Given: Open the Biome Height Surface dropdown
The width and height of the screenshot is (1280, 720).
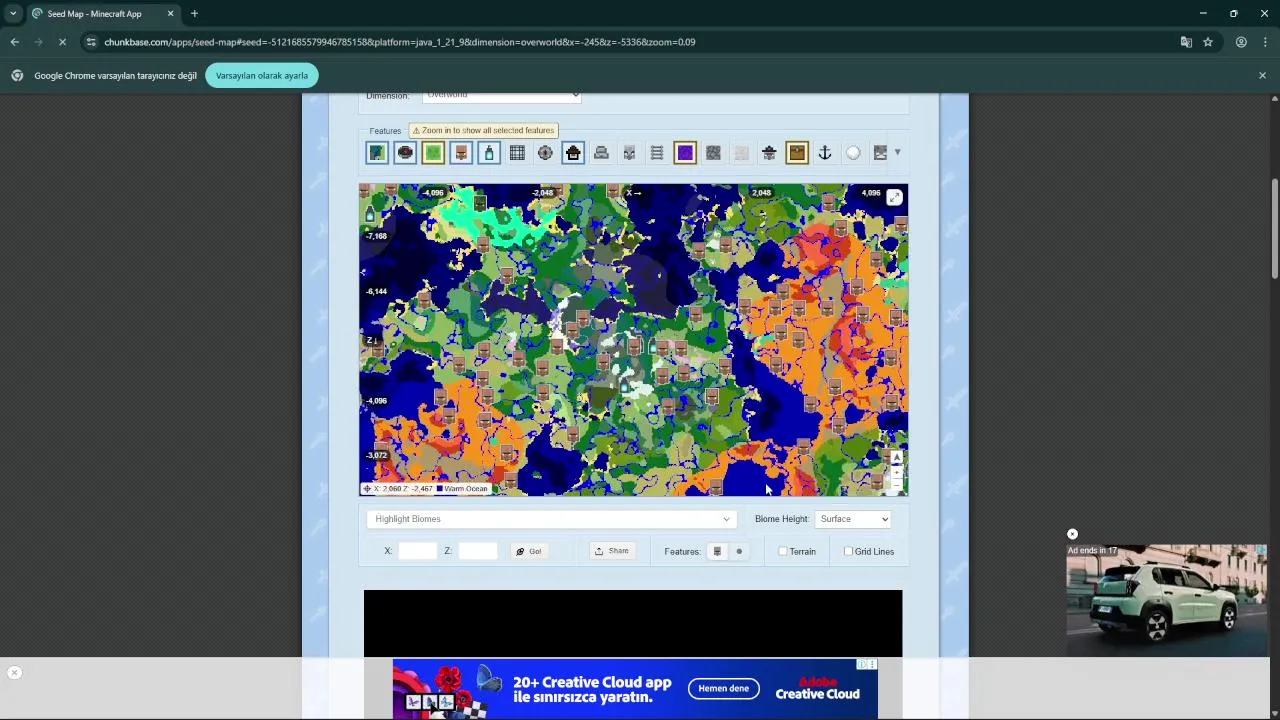Looking at the screenshot, I should coord(853,519).
